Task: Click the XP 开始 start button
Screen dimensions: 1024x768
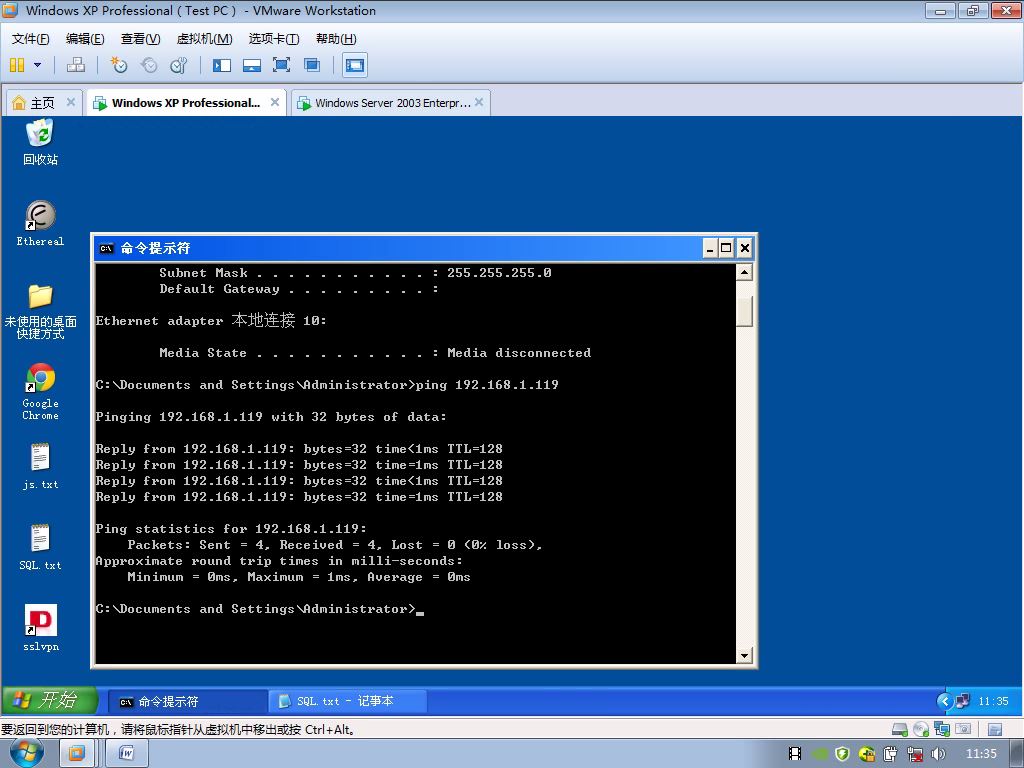Action: (x=50, y=701)
